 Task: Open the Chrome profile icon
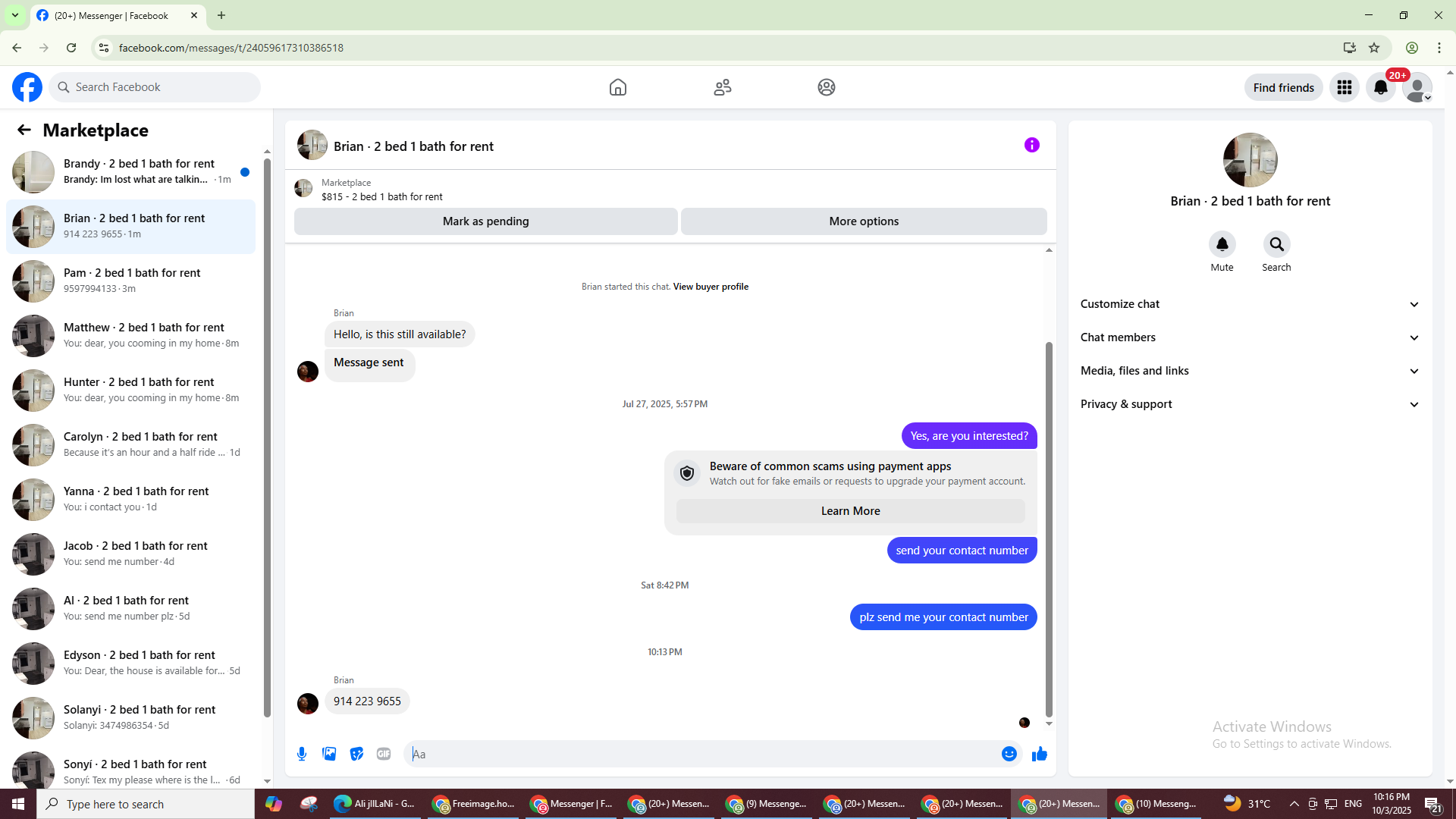[1412, 48]
